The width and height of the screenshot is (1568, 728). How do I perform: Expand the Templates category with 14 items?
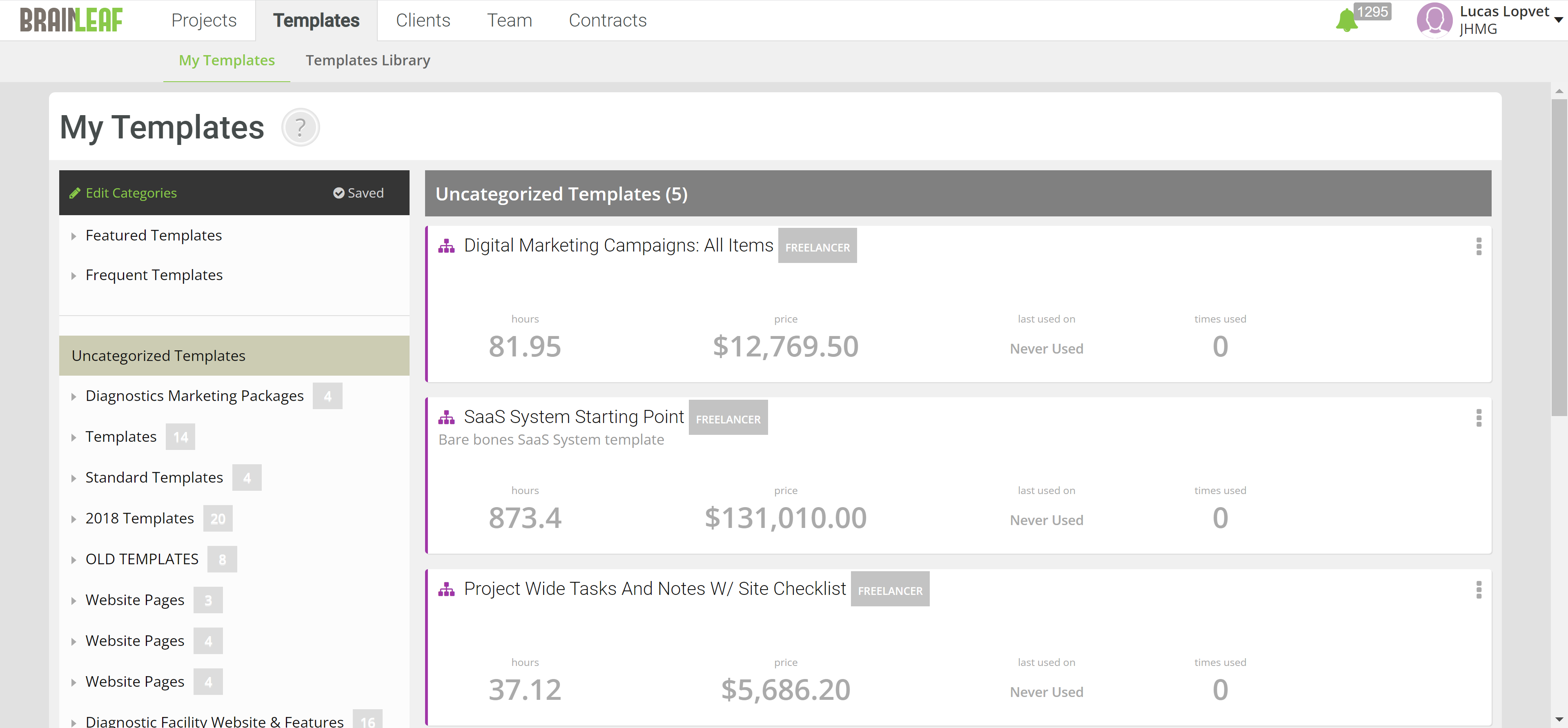[73, 438]
